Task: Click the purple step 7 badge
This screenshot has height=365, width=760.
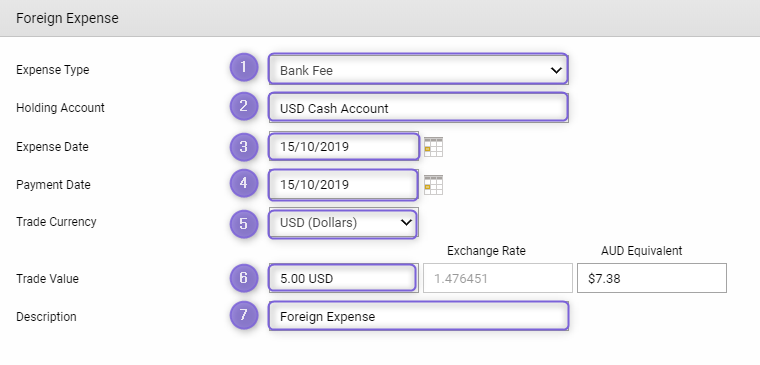Action: (x=243, y=315)
